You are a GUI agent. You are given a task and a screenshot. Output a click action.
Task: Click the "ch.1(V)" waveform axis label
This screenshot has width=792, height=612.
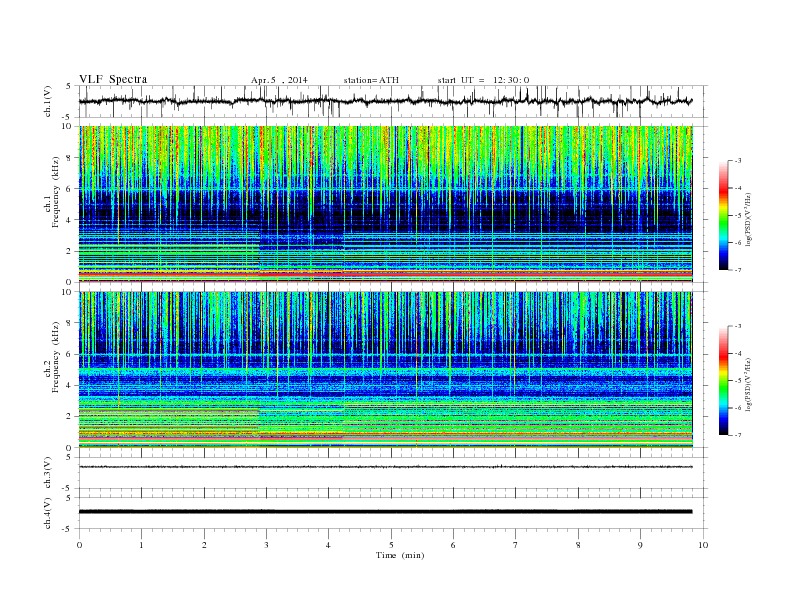click(48, 101)
